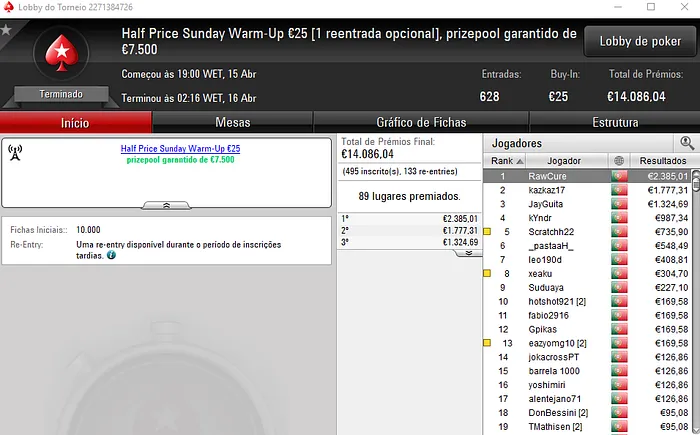Switch to the Mesas tab
700x435 pixels.
tap(233, 122)
